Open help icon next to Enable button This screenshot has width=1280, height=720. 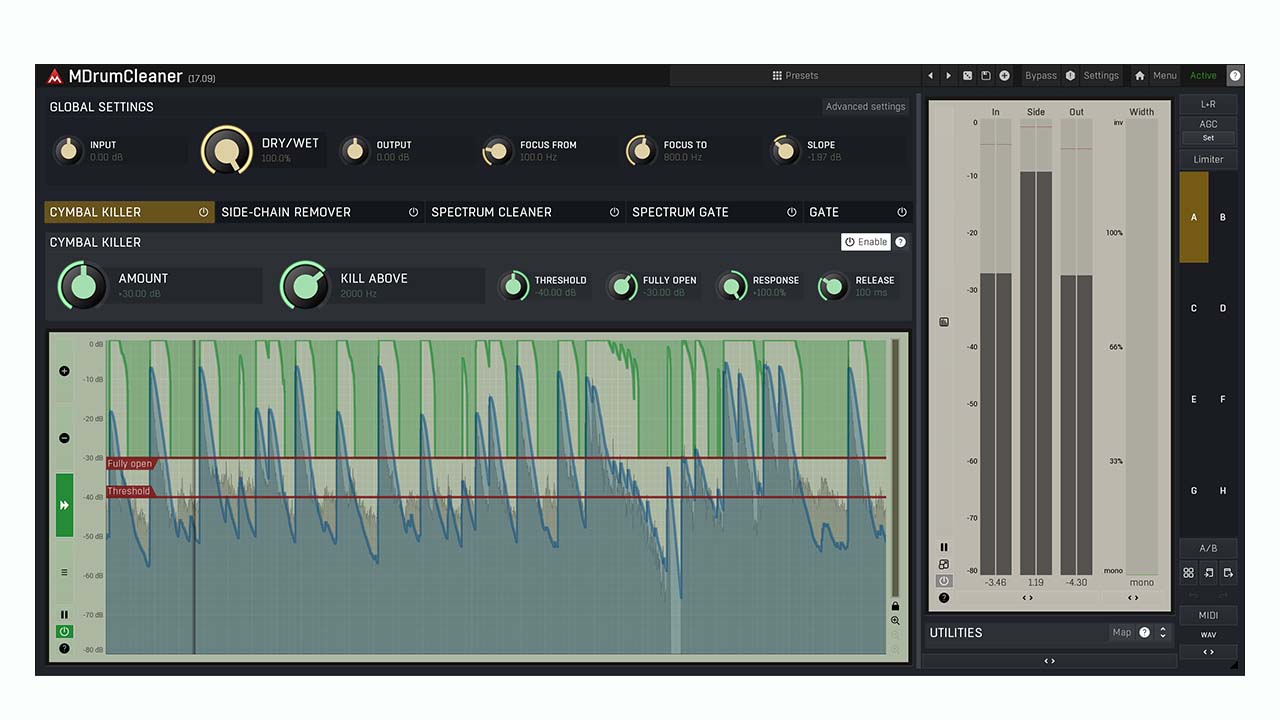coord(900,242)
